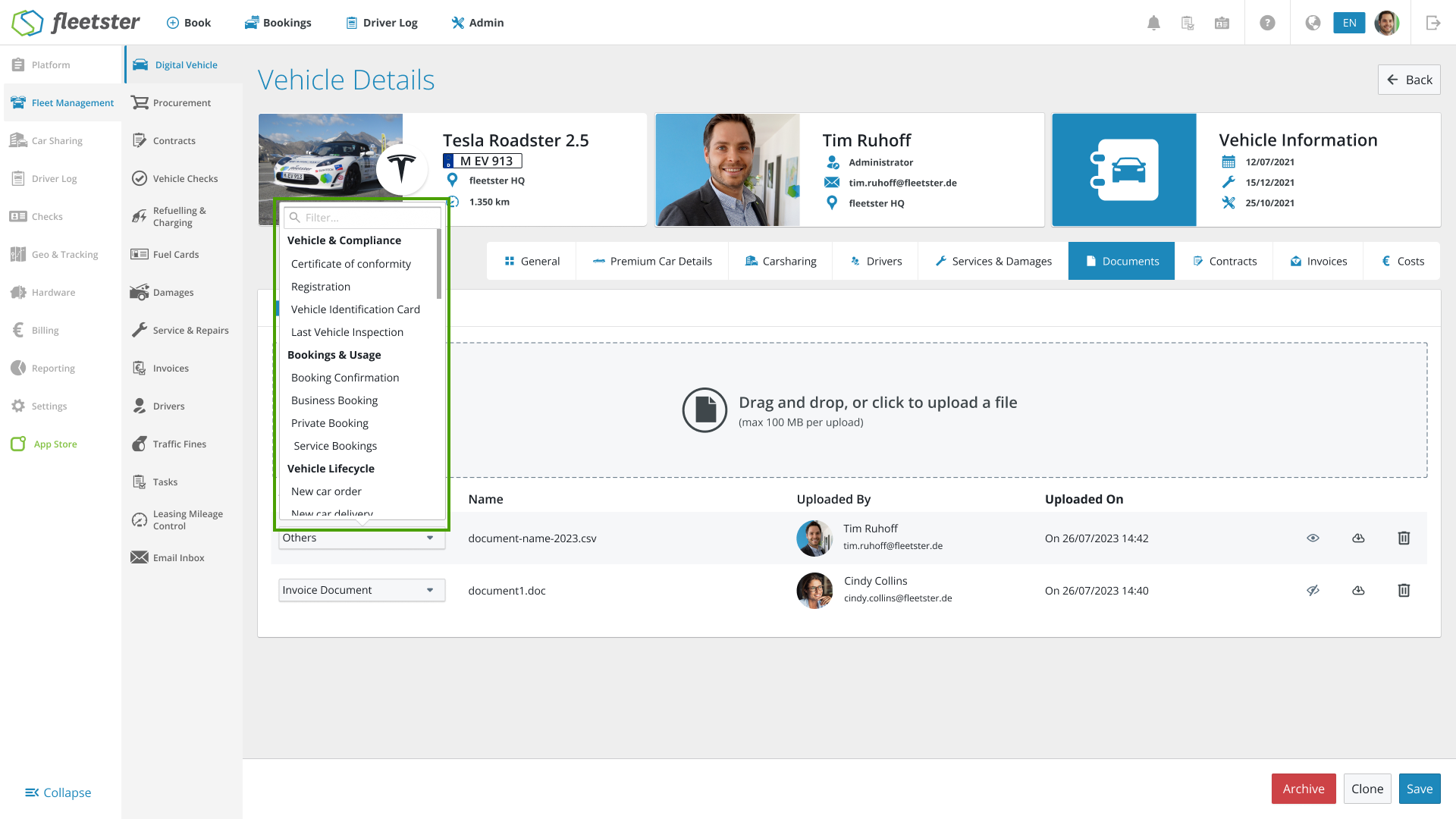Open the help question mark icon
This screenshot has height=819, width=1456.
pyautogui.click(x=1267, y=23)
